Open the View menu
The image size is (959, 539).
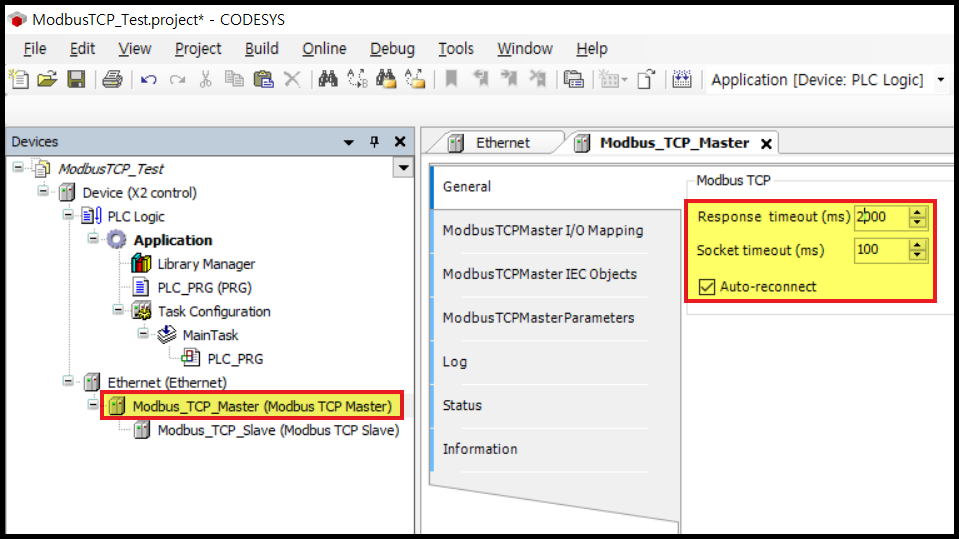pos(135,49)
